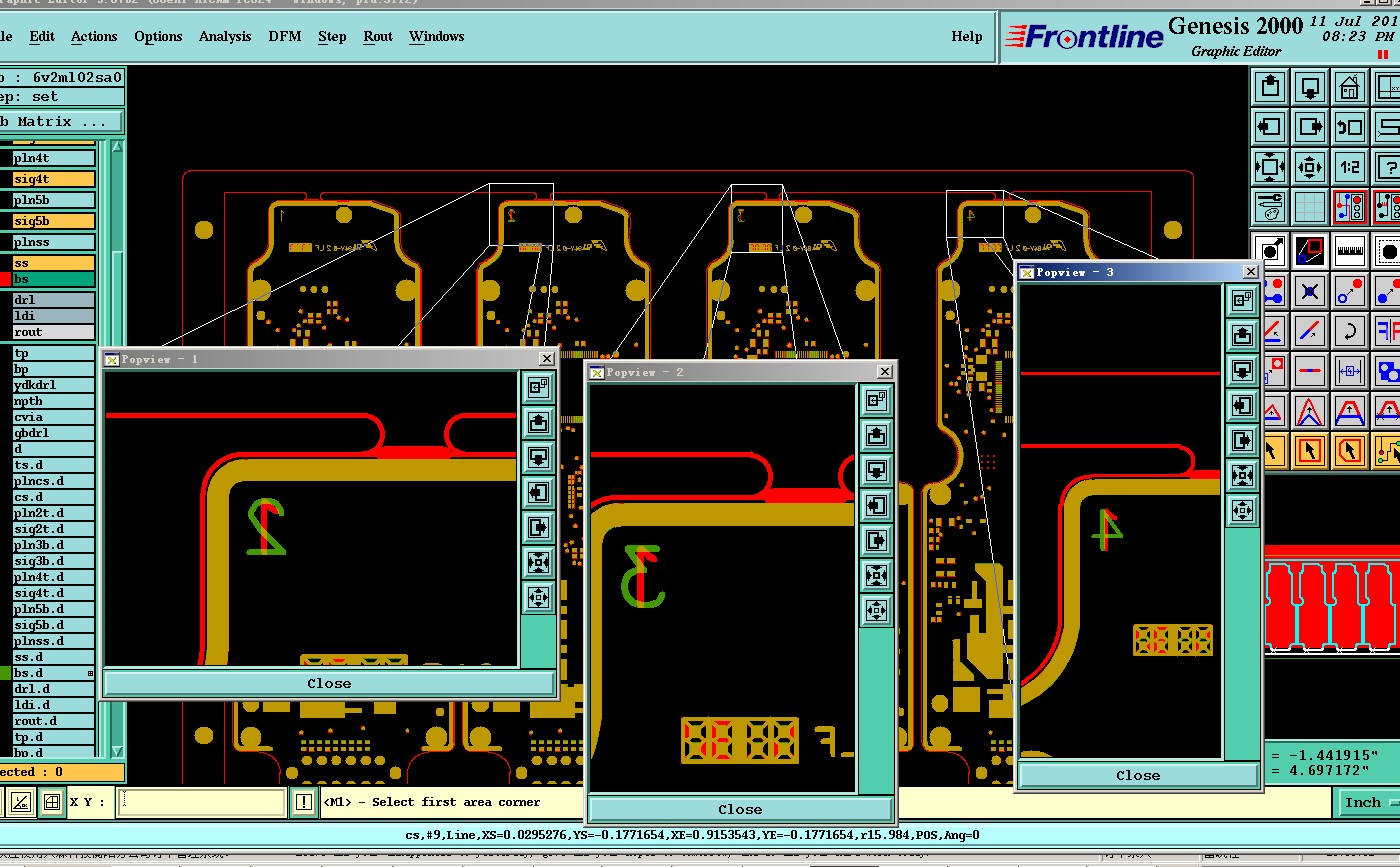Image resolution: width=1400 pixels, height=867 pixels.
Task: Open the Help menu
Action: click(966, 36)
